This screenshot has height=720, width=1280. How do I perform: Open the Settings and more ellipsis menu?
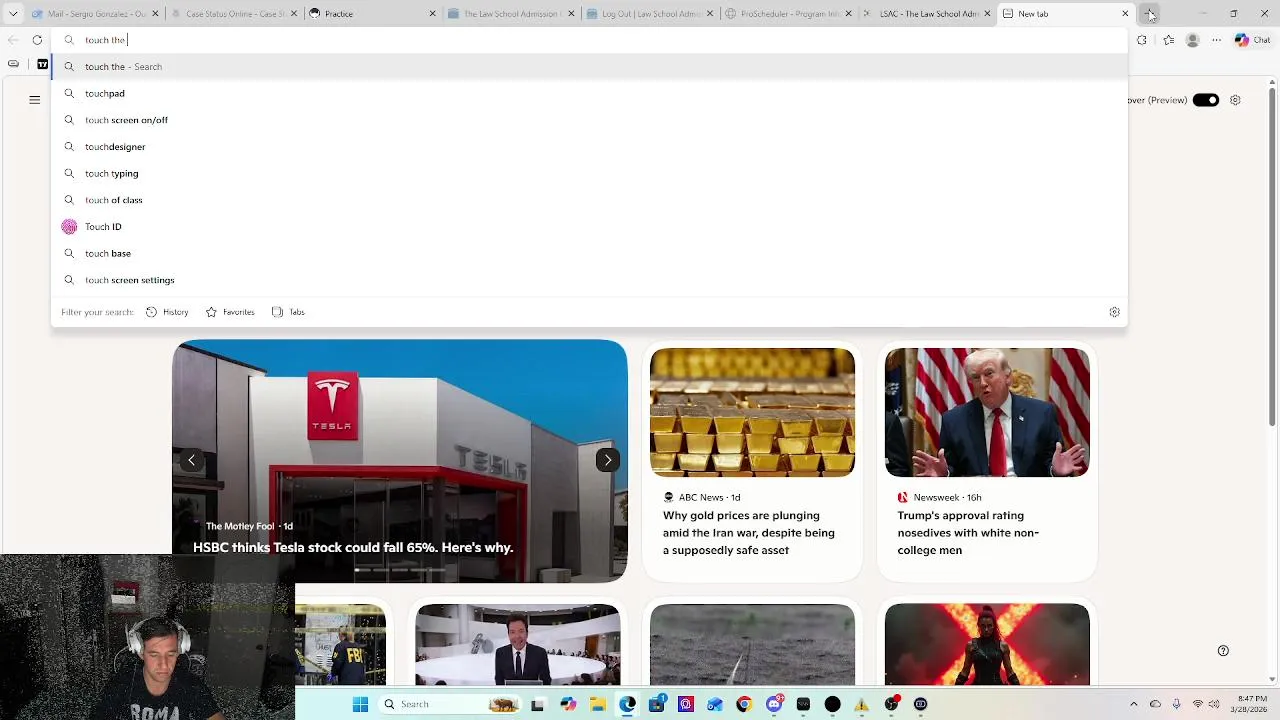1216,40
